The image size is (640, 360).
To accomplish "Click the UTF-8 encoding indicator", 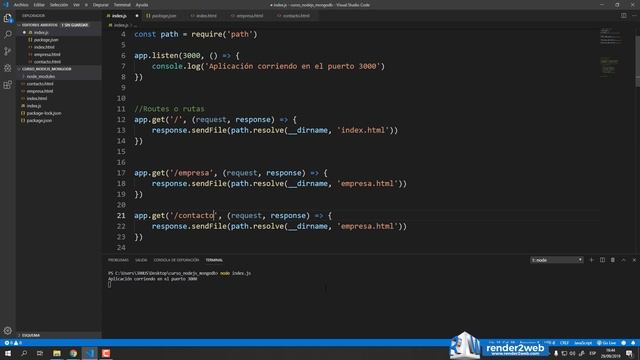I will click(x=549, y=343).
